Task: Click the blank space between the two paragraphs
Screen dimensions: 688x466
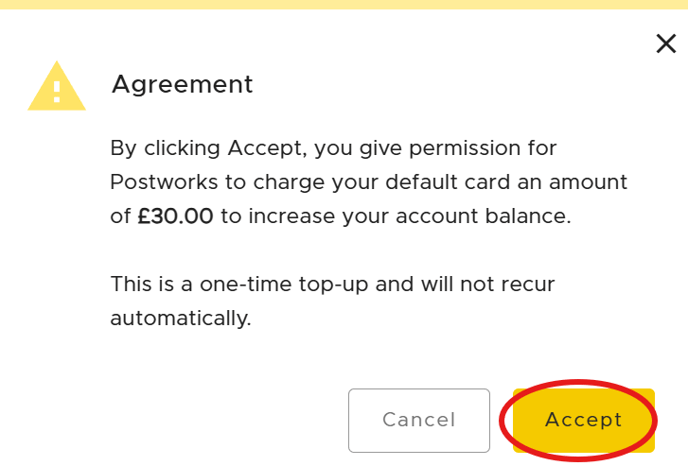Action: (333, 250)
